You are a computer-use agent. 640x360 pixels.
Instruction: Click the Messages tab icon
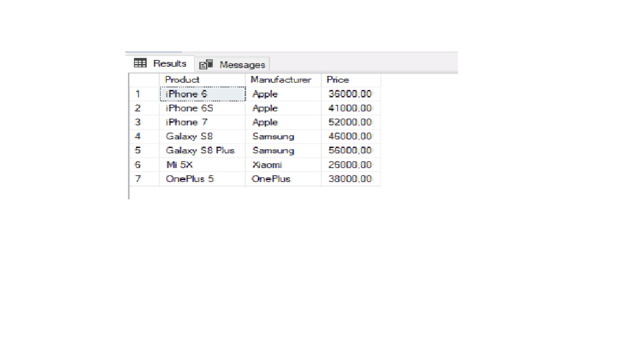[x=206, y=64]
